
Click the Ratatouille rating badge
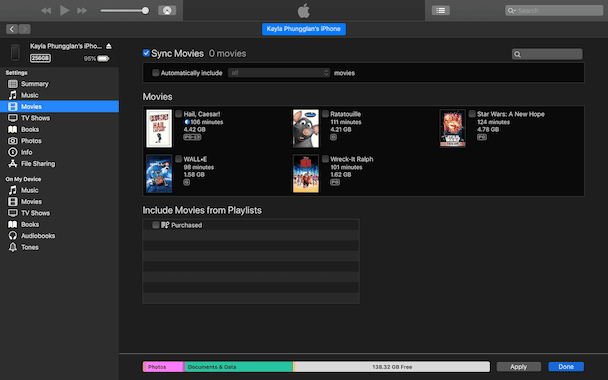tap(333, 137)
